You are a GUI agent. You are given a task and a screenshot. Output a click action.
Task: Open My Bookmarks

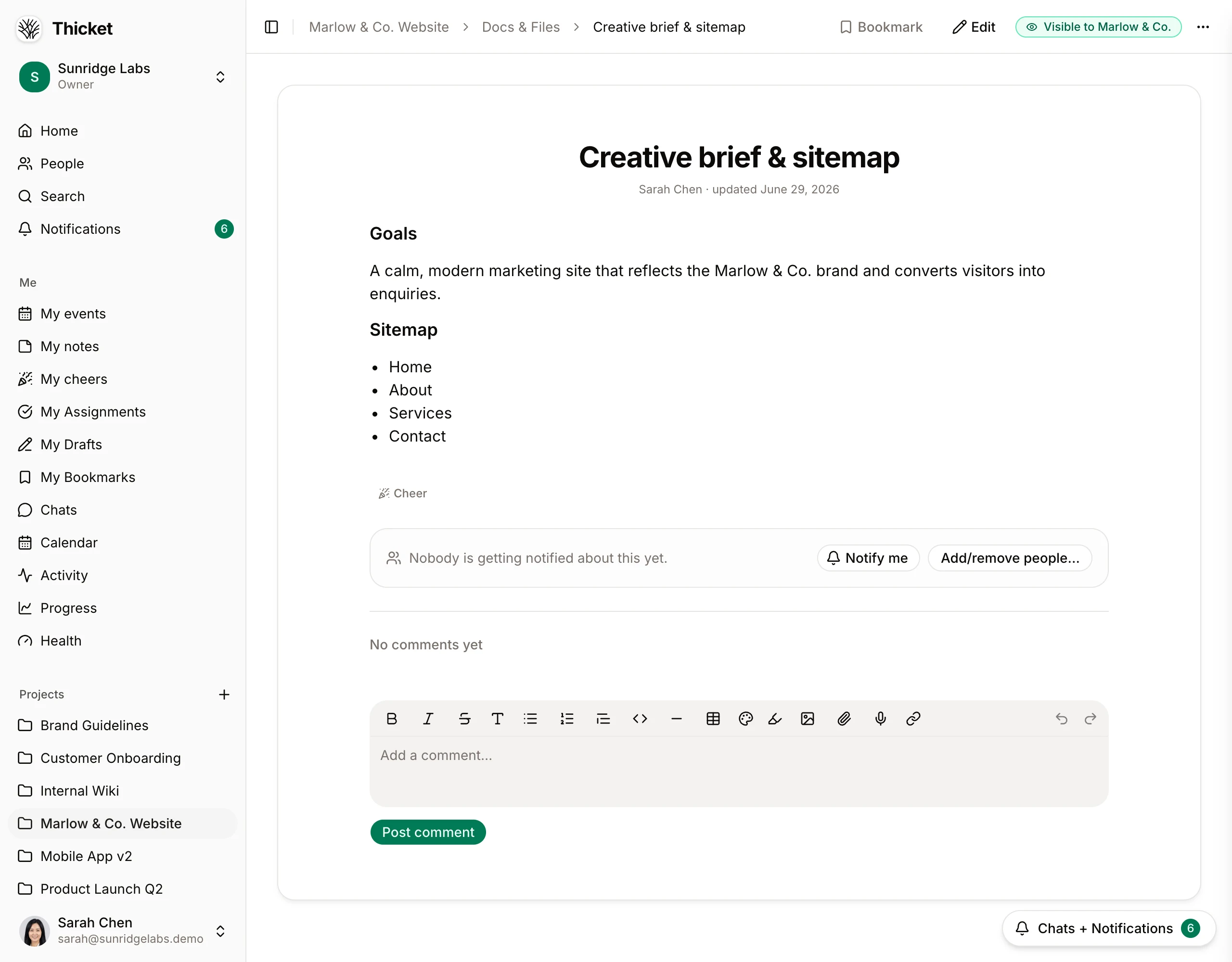click(122, 477)
